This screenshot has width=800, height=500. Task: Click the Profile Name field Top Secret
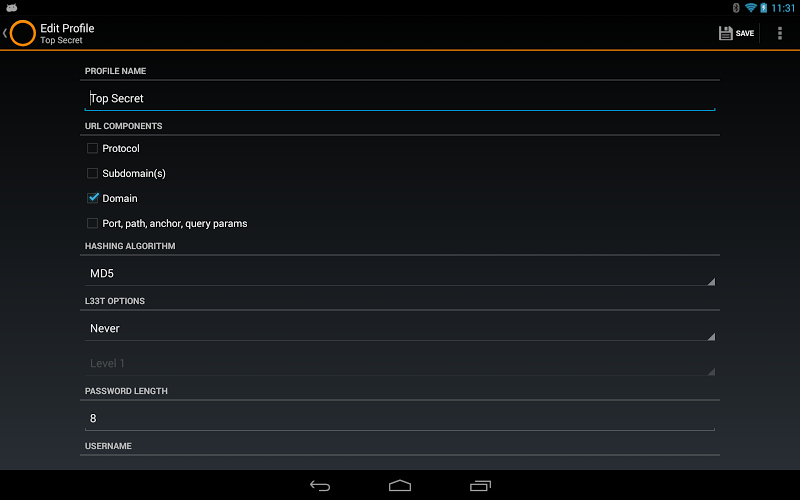[x=400, y=98]
